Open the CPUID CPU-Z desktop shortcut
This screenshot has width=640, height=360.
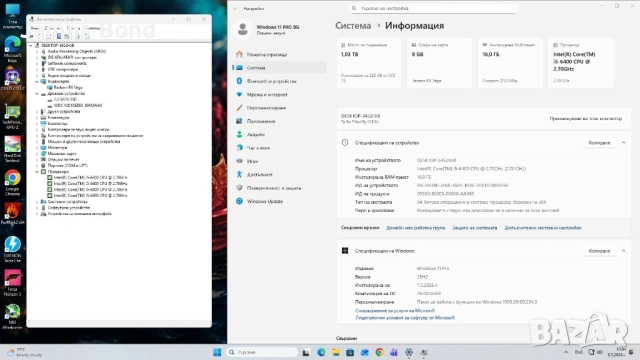pyautogui.click(x=12, y=80)
